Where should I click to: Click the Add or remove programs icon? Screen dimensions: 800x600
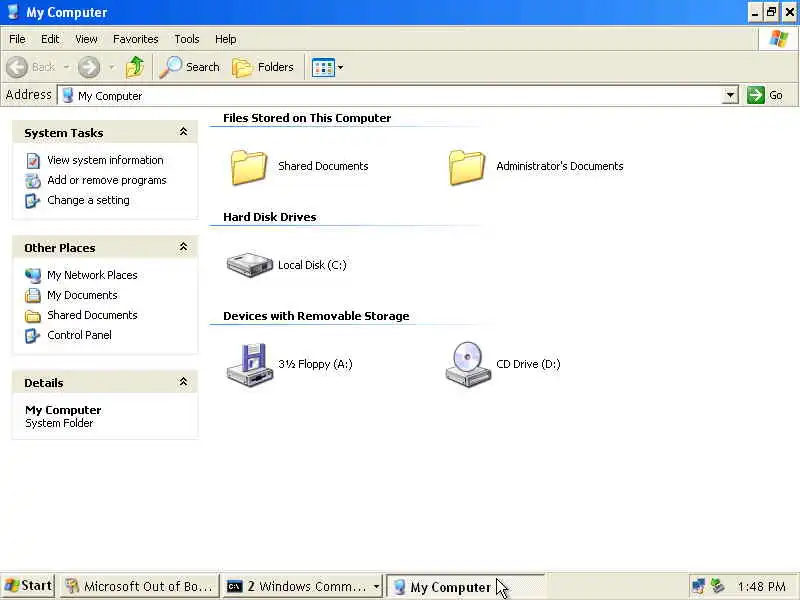33,181
